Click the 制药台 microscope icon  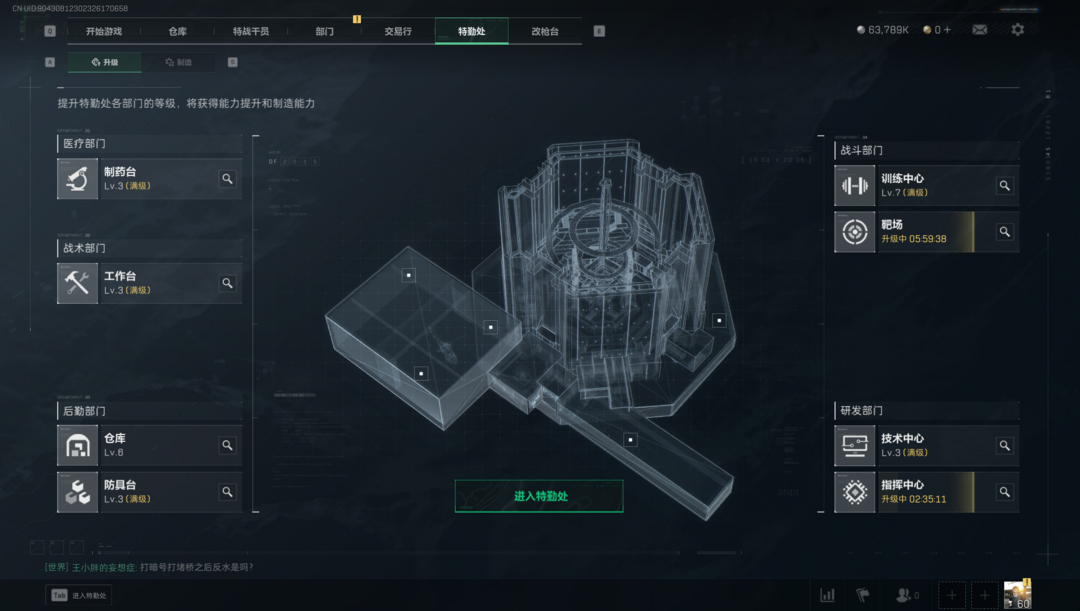pos(77,179)
